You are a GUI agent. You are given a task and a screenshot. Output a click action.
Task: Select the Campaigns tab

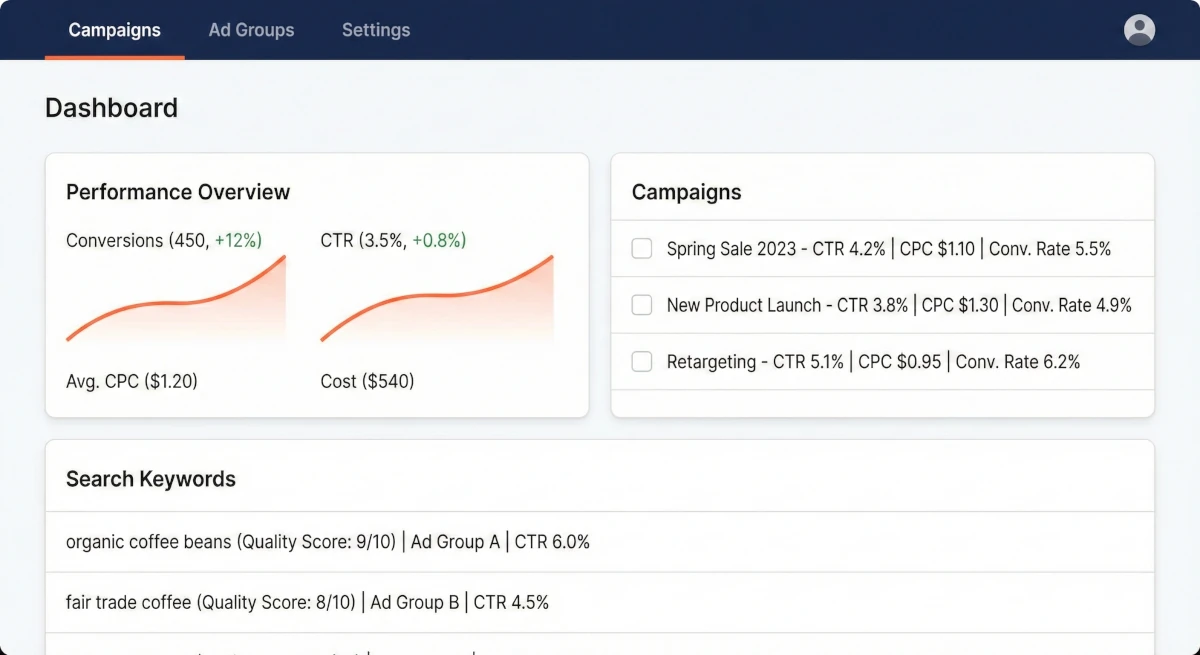pyautogui.click(x=114, y=30)
